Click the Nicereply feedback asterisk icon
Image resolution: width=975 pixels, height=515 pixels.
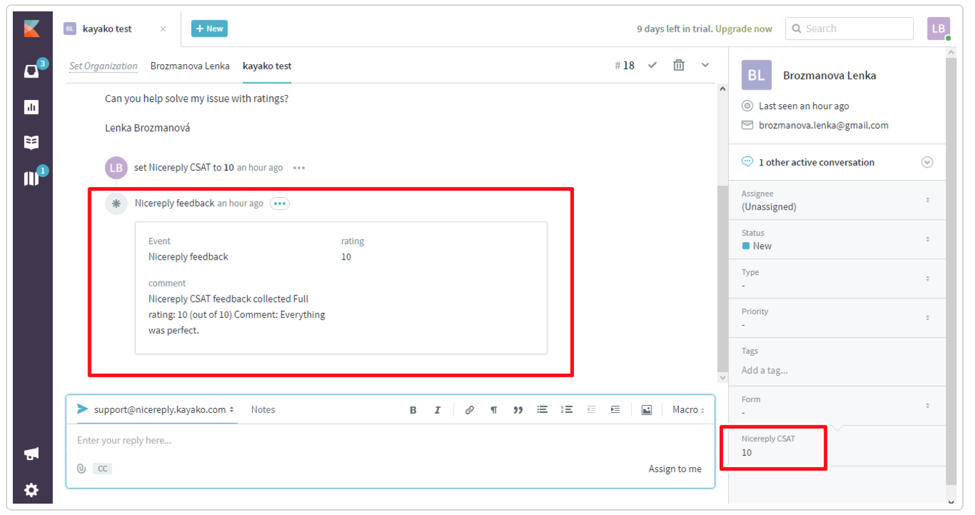[116, 203]
